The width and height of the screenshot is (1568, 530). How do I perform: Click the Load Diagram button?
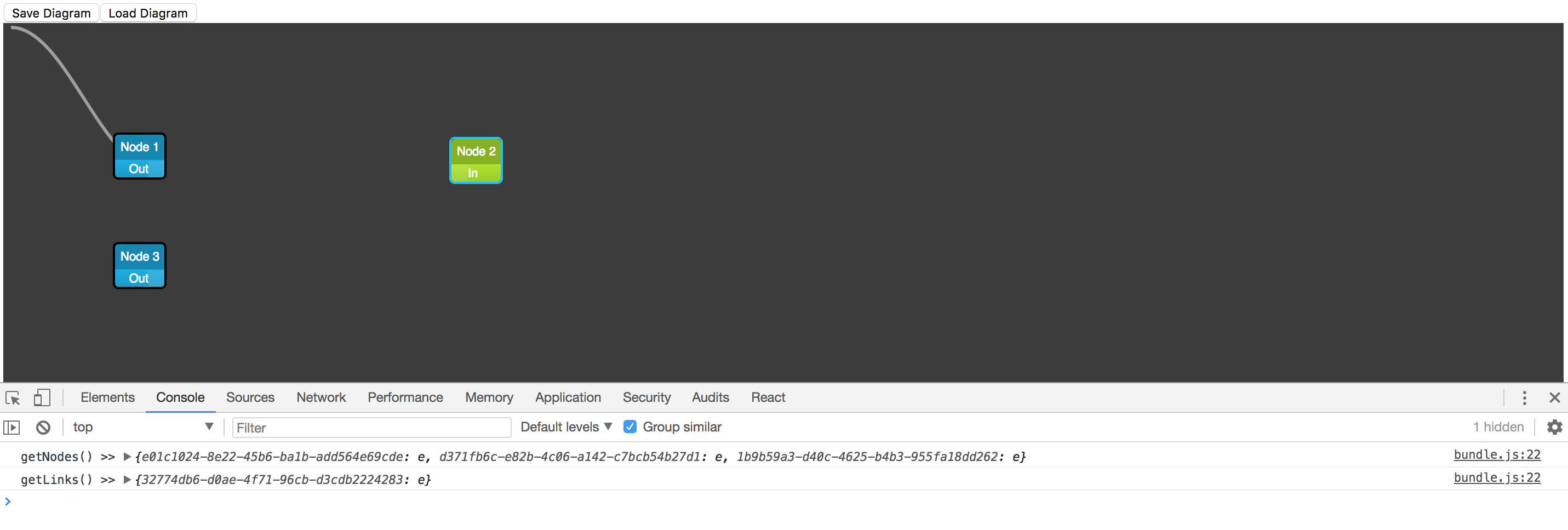148,13
